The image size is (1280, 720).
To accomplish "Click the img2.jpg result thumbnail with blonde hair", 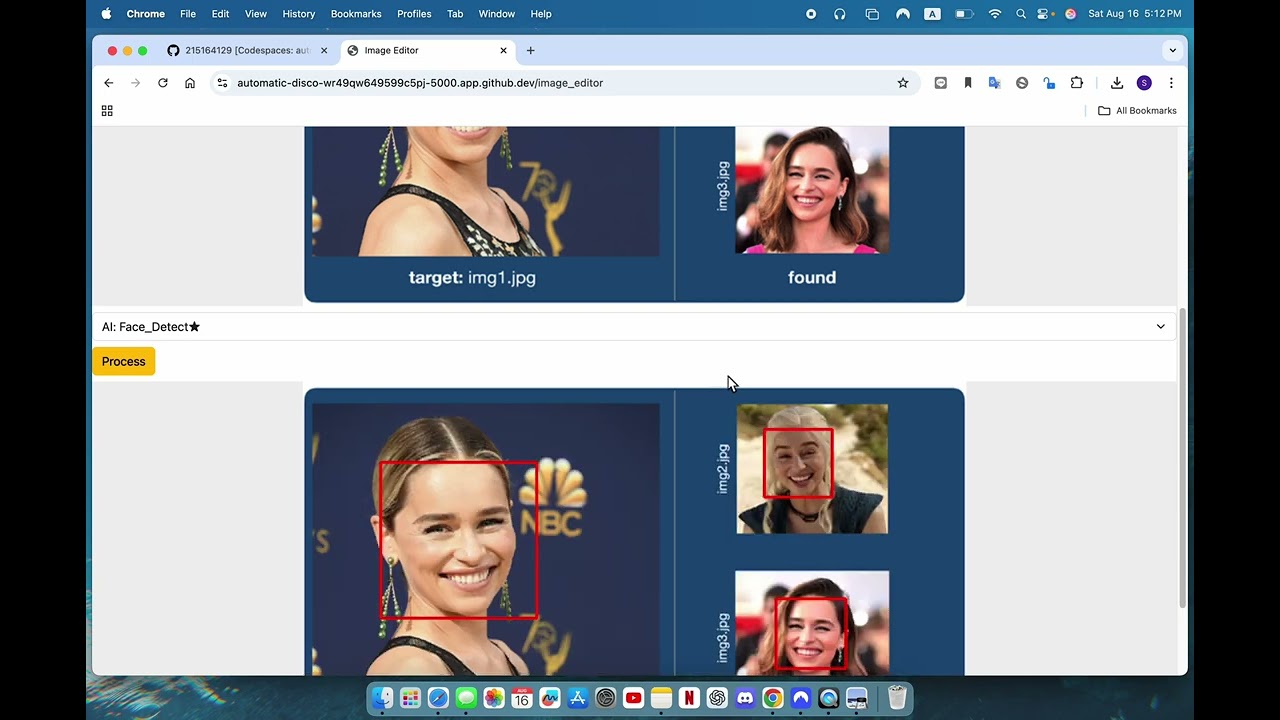I will (x=812, y=469).
